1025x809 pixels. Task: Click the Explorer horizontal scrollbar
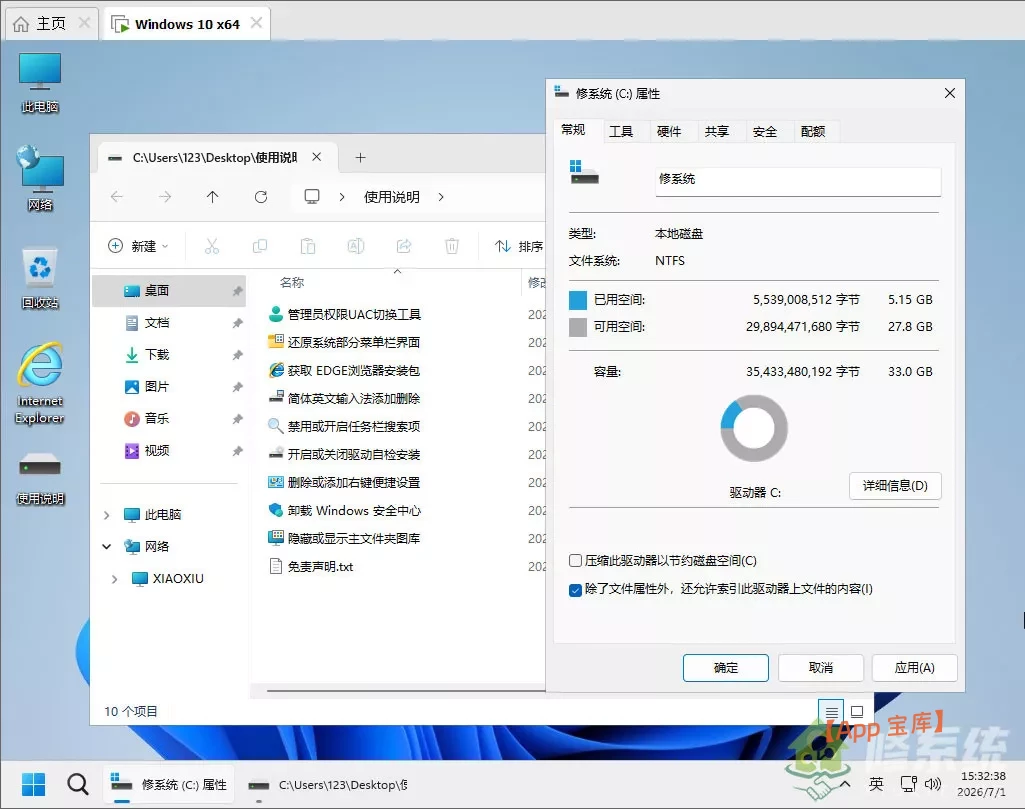click(405, 690)
